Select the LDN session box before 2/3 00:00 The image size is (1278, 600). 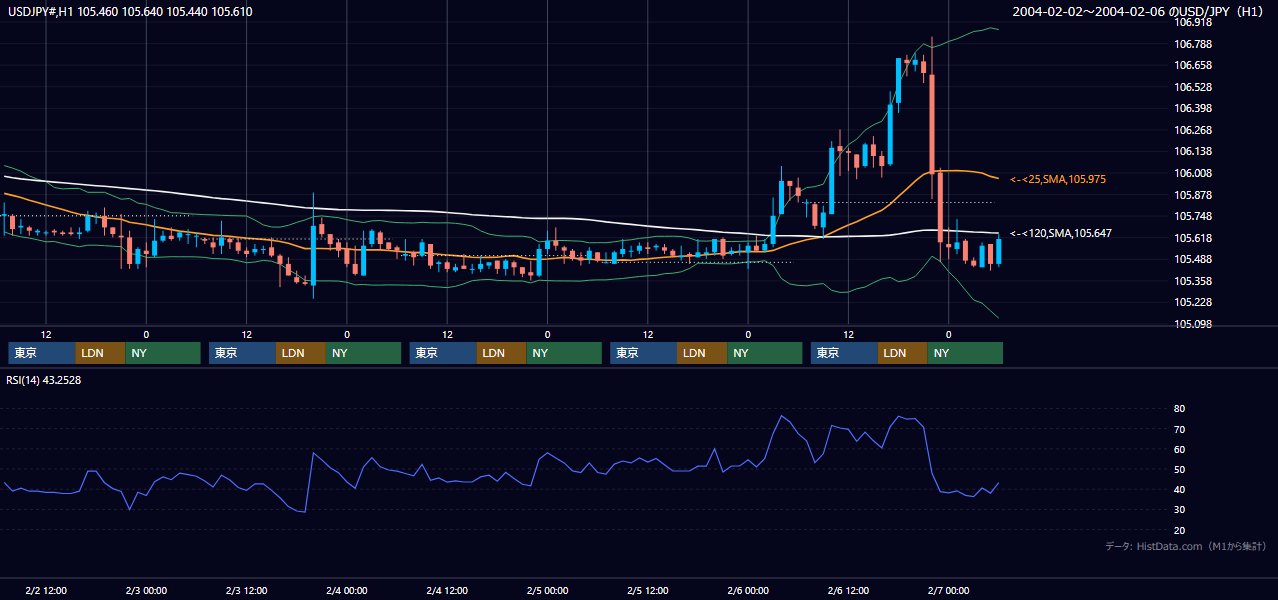101,353
